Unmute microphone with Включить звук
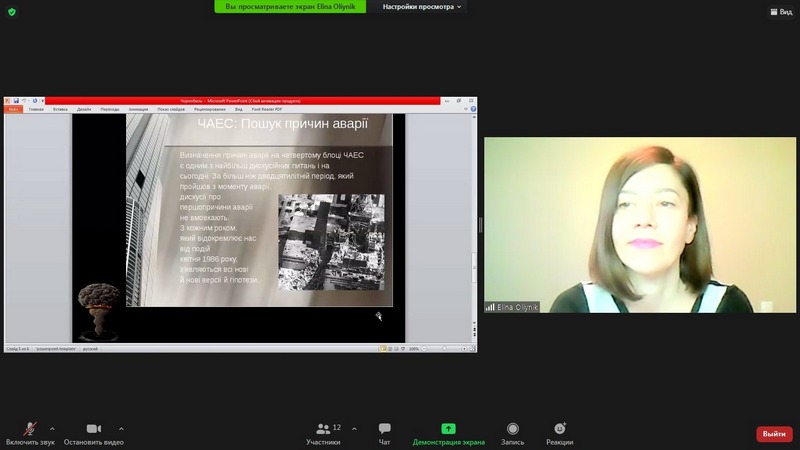 click(30, 434)
